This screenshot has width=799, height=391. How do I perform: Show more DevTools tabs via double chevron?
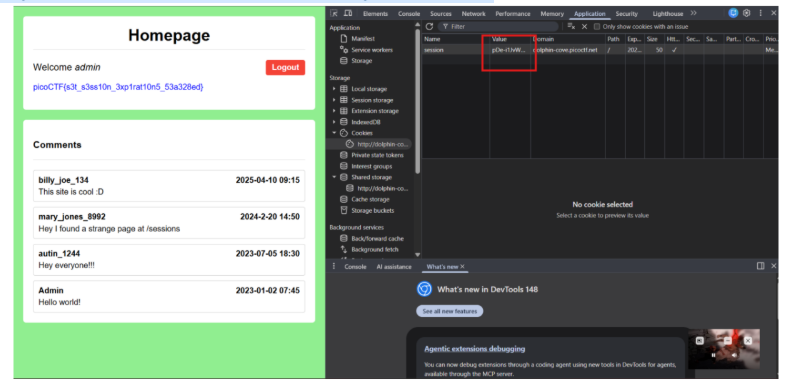pos(694,13)
